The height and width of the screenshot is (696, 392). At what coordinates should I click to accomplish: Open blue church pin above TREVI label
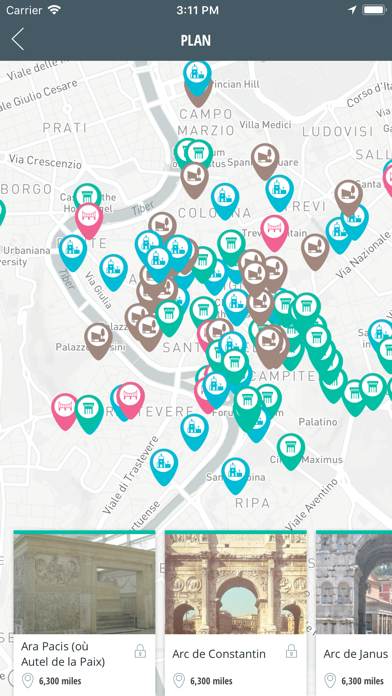click(280, 192)
